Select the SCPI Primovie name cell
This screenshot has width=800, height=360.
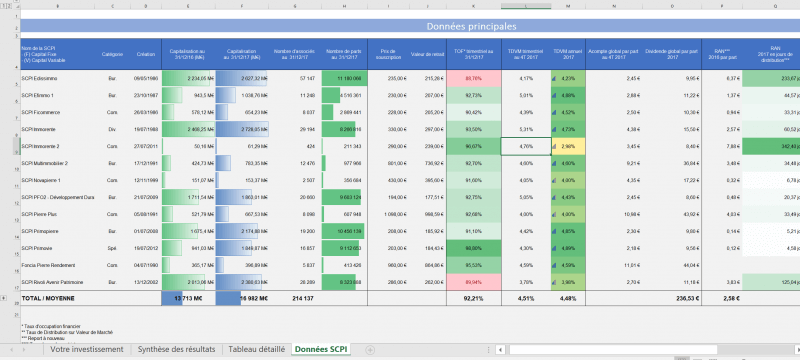coord(57,248)
